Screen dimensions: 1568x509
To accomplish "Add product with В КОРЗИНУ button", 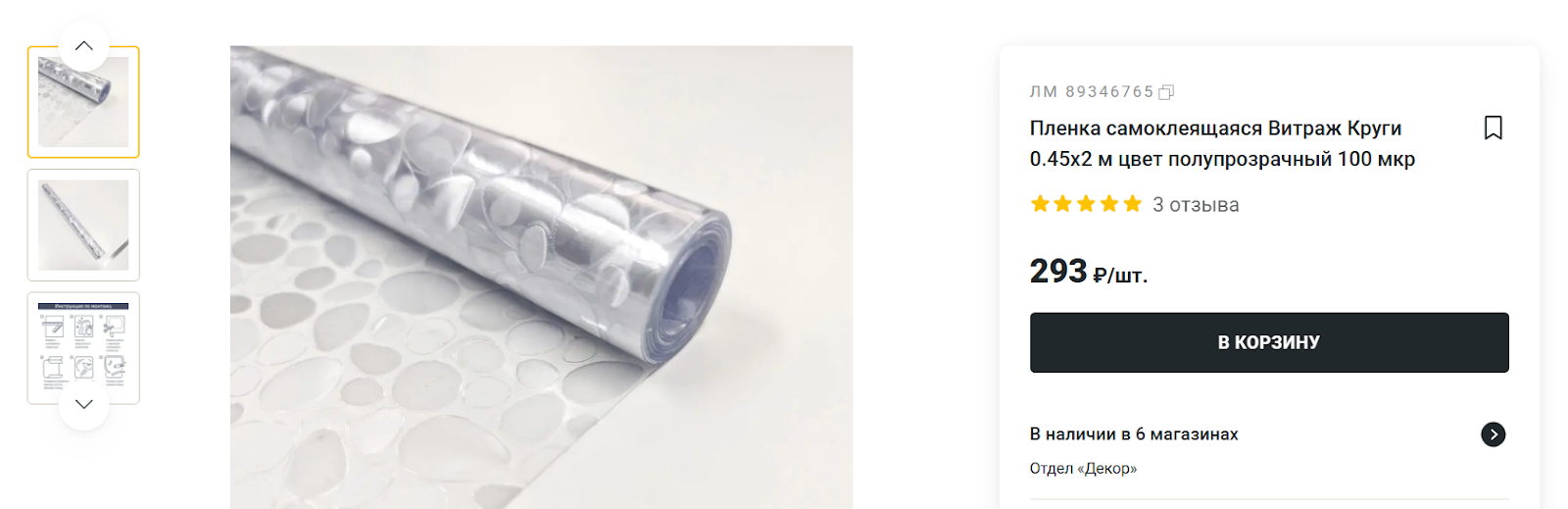I will pyautogui.click(x=1269, y=342).
